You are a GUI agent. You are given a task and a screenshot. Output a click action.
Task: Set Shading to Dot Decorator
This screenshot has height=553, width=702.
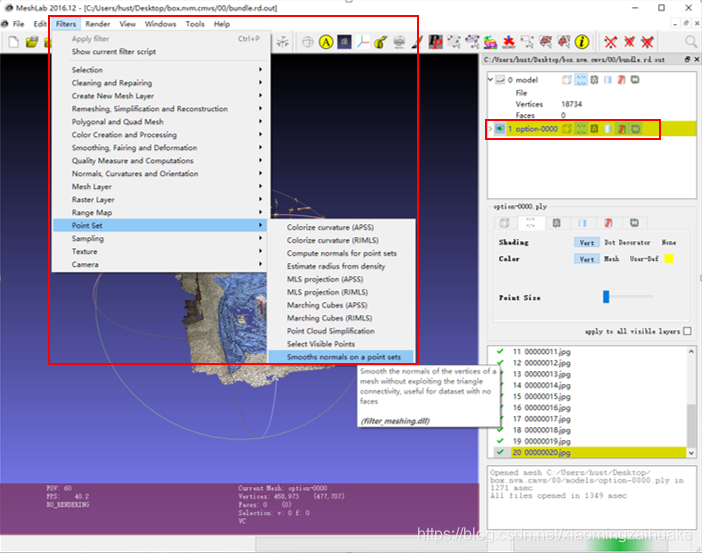627,242
